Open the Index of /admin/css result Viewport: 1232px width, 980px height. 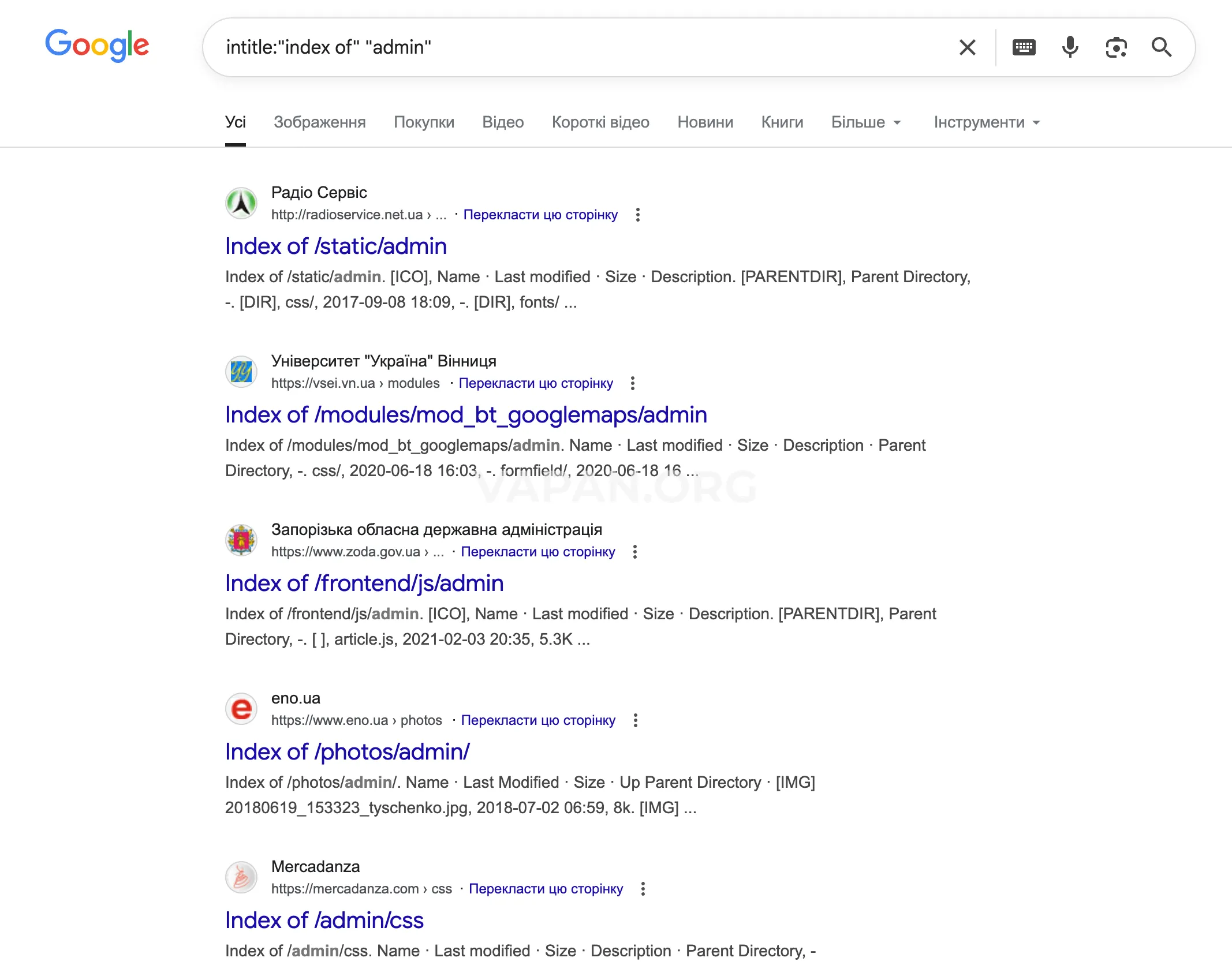pos(324,921)
